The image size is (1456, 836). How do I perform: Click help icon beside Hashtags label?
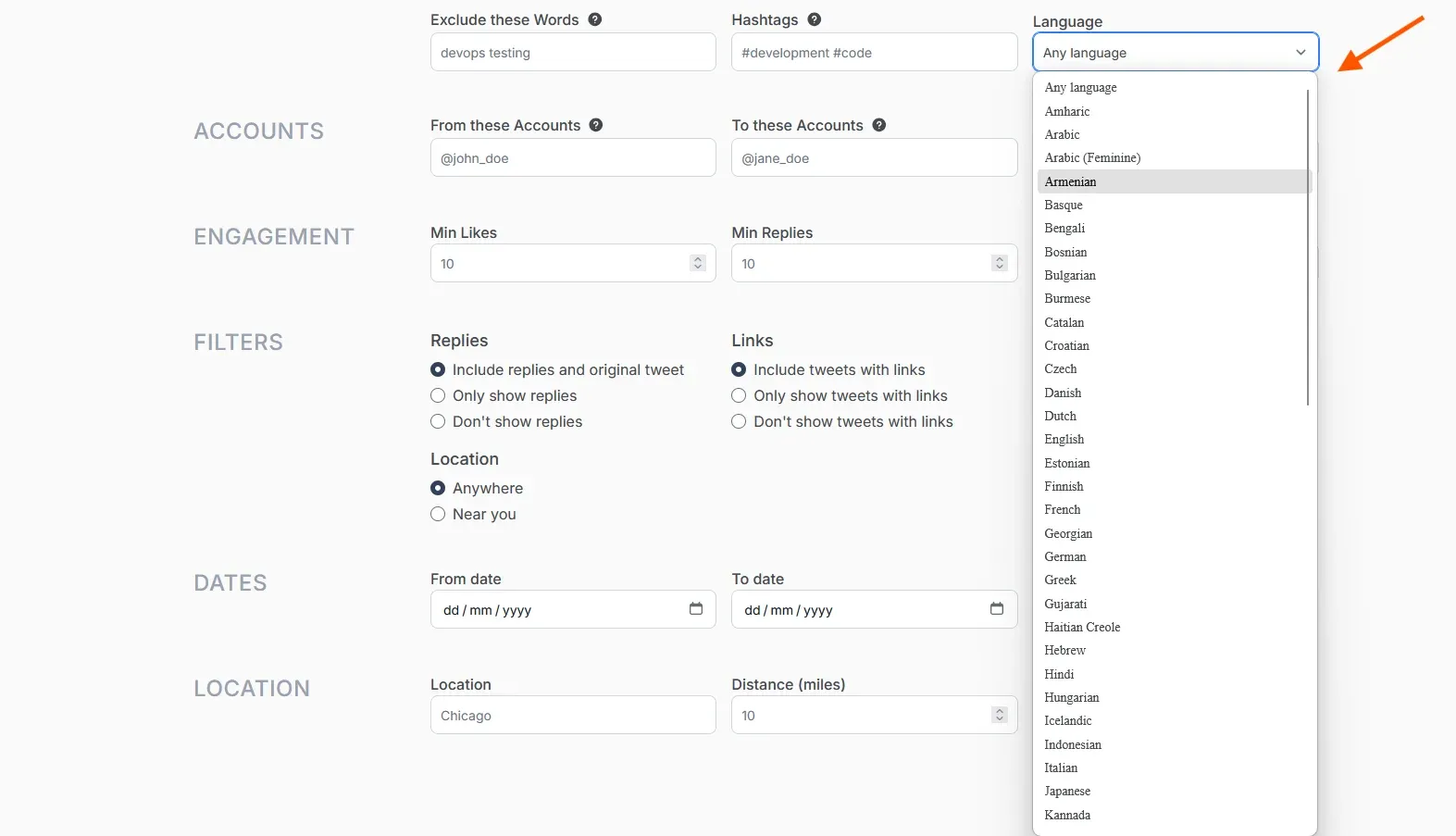(815, 19)
